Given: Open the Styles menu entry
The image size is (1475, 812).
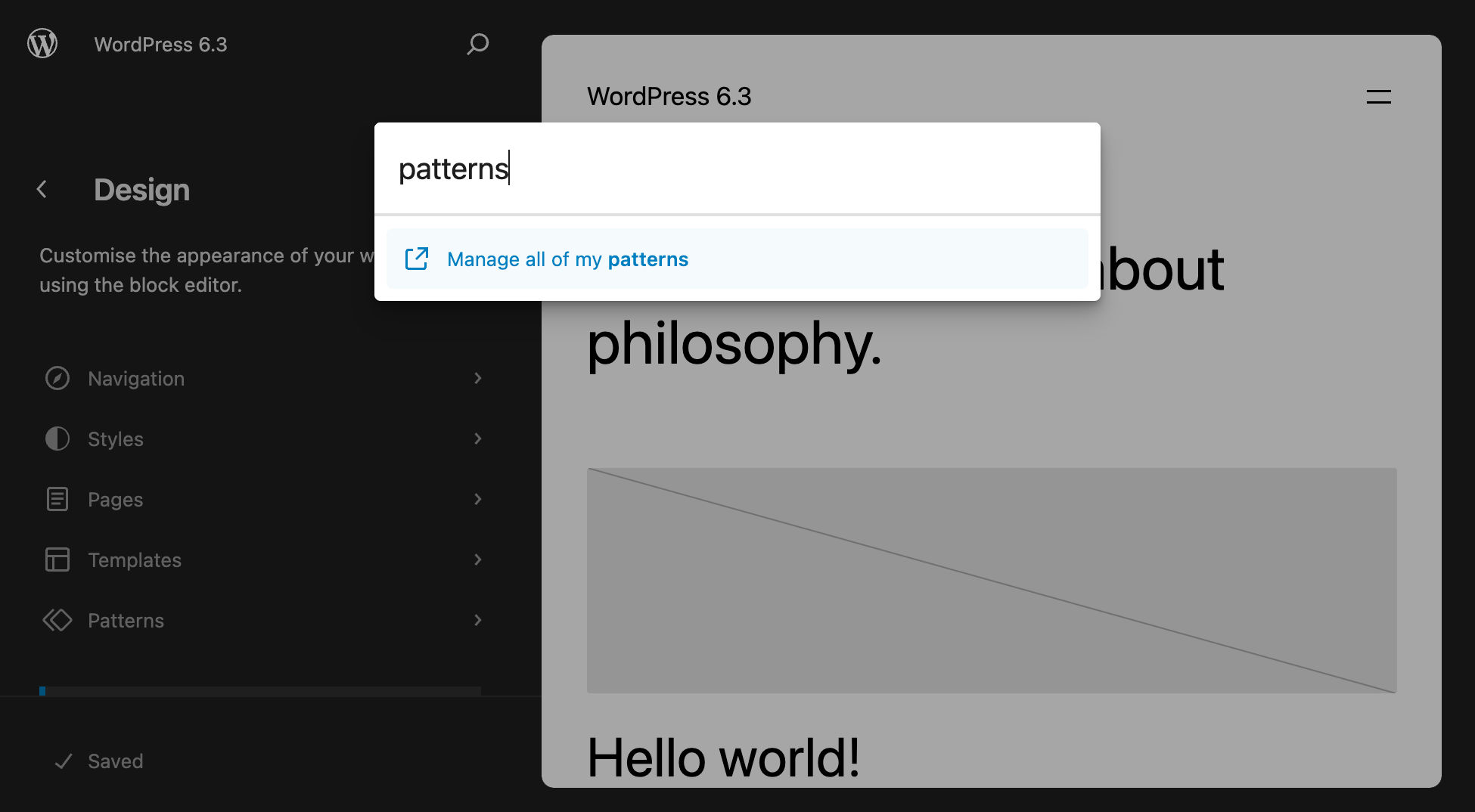Looking at the screenshot, I should [x=115, y=439].
